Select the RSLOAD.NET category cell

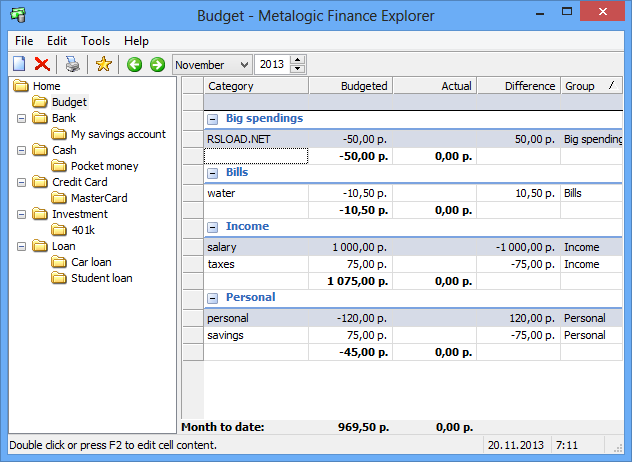click(x=256, y=139)
